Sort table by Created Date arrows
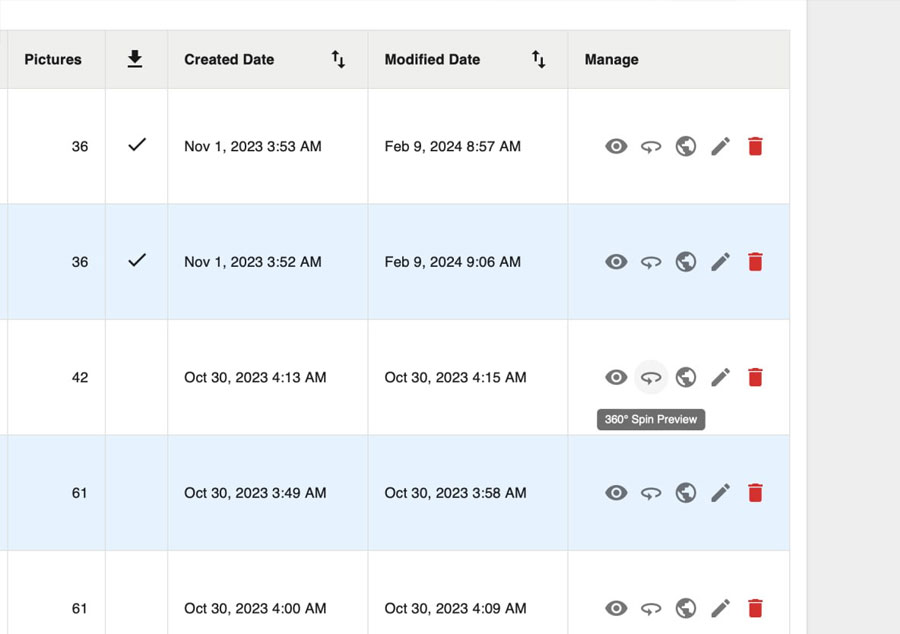 [338, 60]
